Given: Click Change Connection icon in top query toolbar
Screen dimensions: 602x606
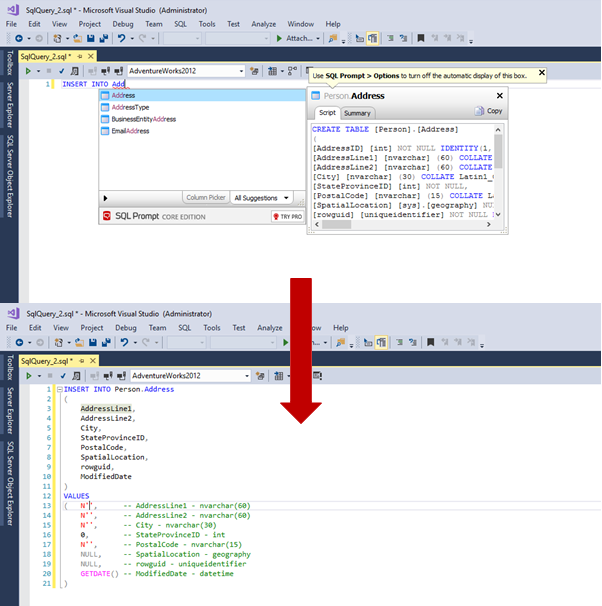Looking at the screenshot, I should pyautogui.click(x=118, y=71).
